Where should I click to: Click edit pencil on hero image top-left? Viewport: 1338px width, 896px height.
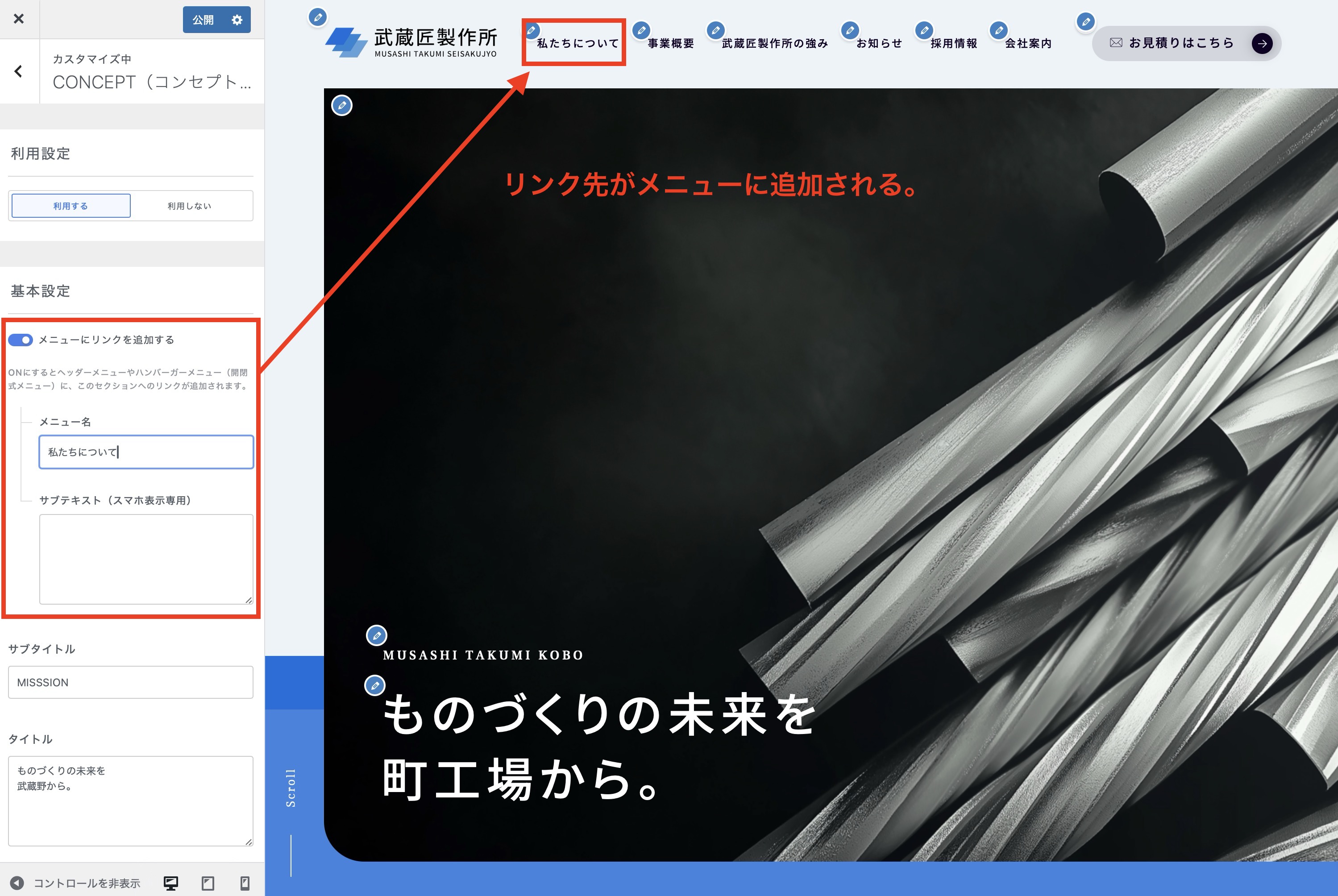pos(342,105)
